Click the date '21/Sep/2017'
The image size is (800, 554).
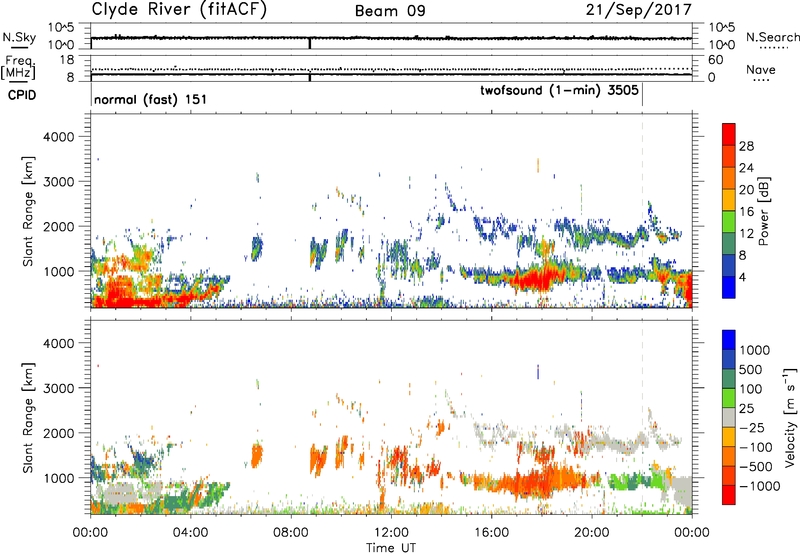(639, 10)
